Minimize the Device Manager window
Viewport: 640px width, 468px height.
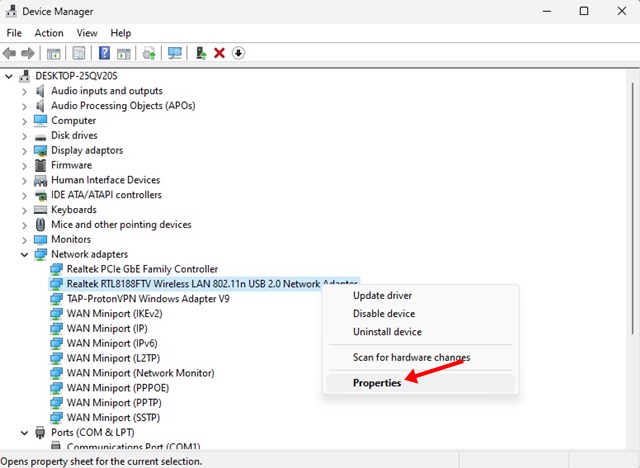coord(547,11)
